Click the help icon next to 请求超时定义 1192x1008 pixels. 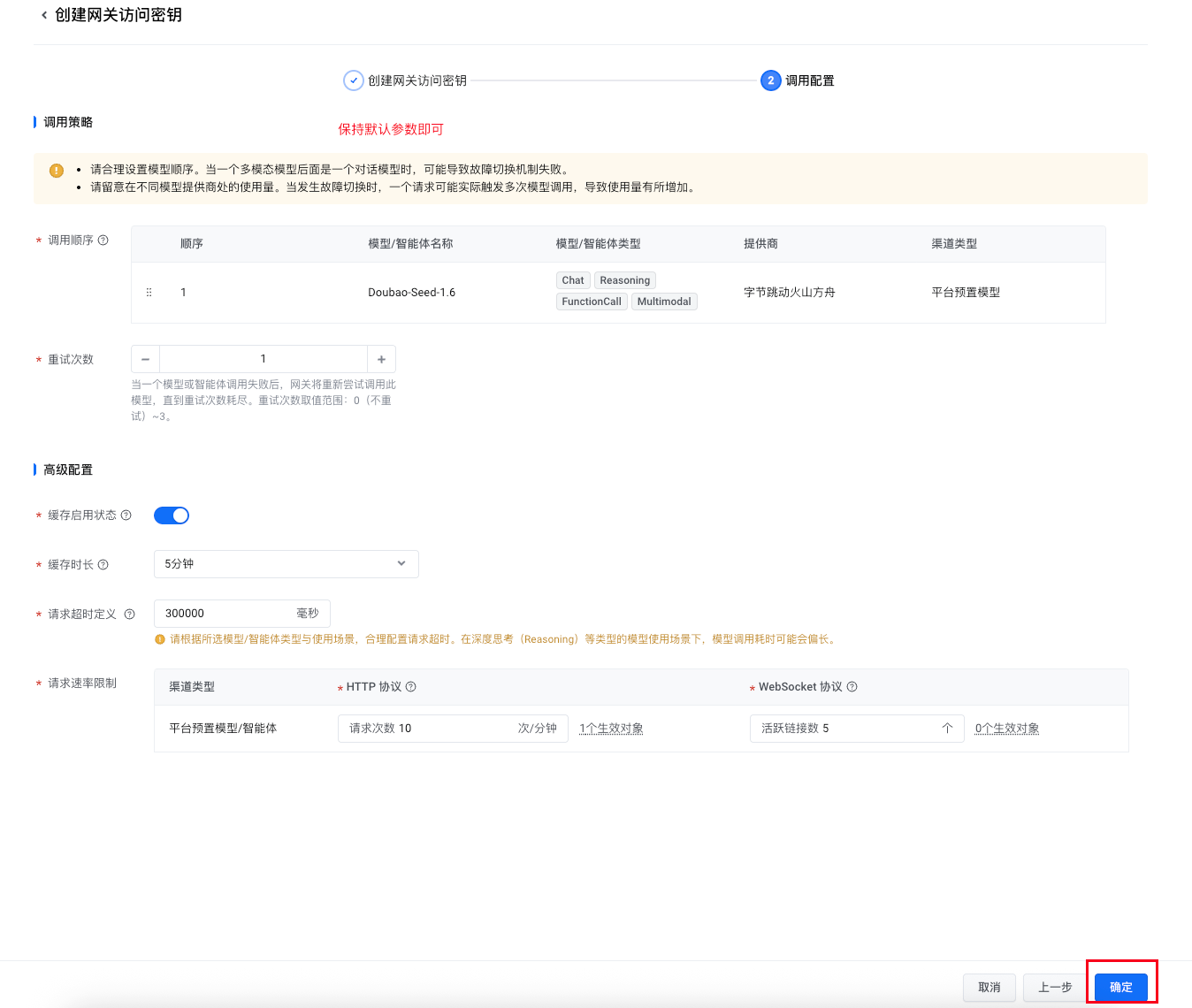coord(130,615)
